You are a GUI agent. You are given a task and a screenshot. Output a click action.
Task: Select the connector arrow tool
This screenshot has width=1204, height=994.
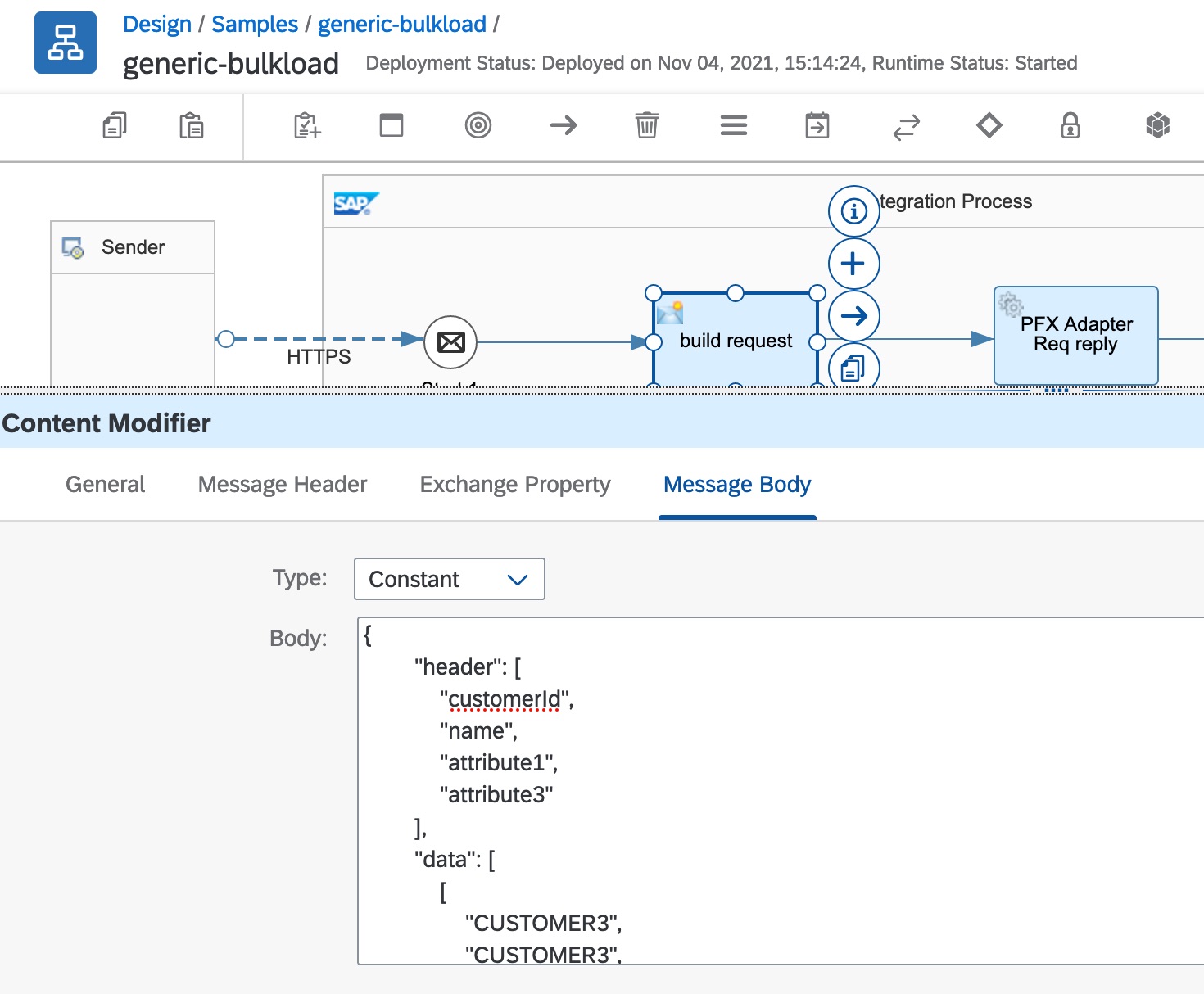click(x=564, y=125)
